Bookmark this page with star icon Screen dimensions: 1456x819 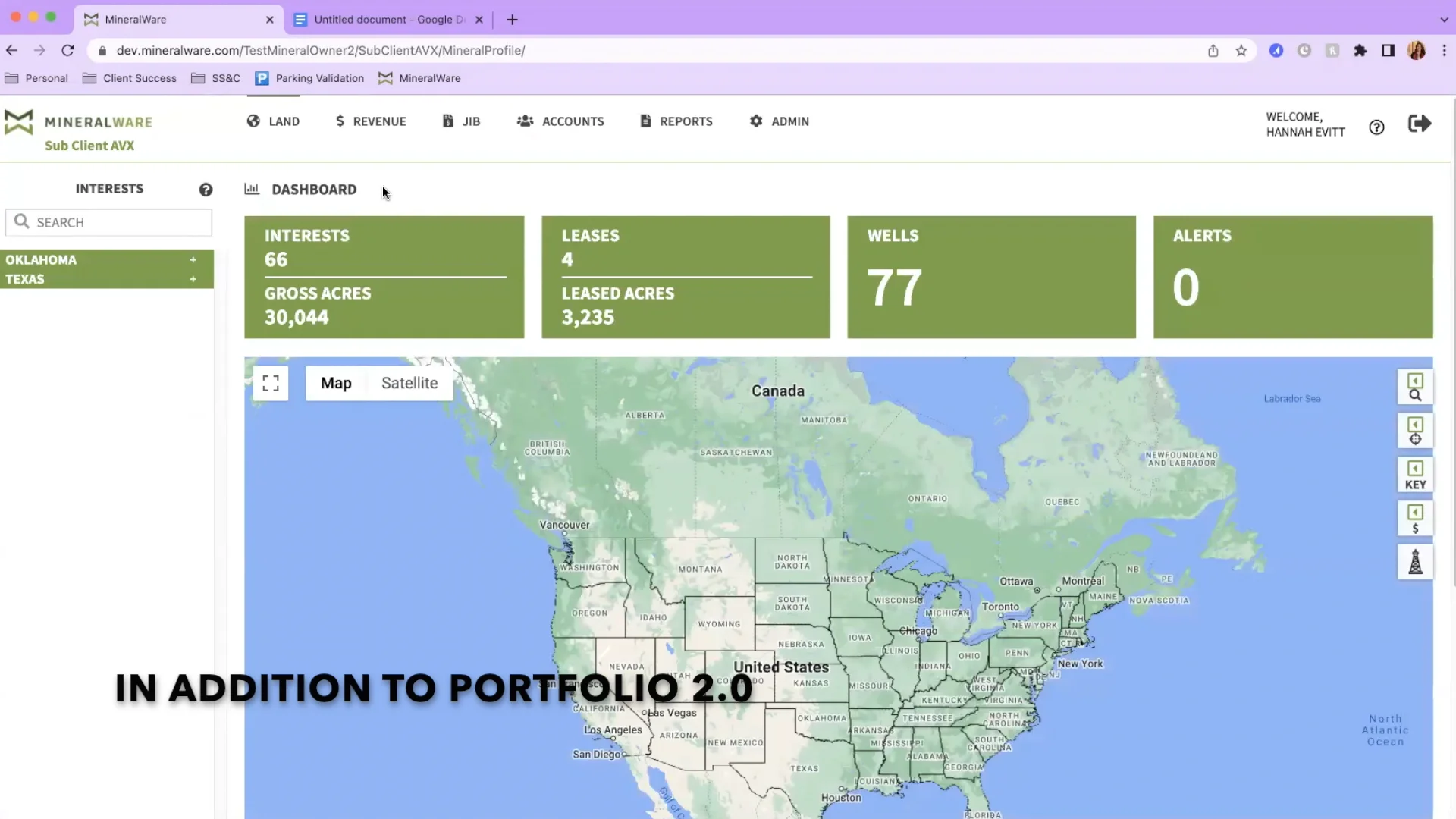click(x=1241, y=51)
